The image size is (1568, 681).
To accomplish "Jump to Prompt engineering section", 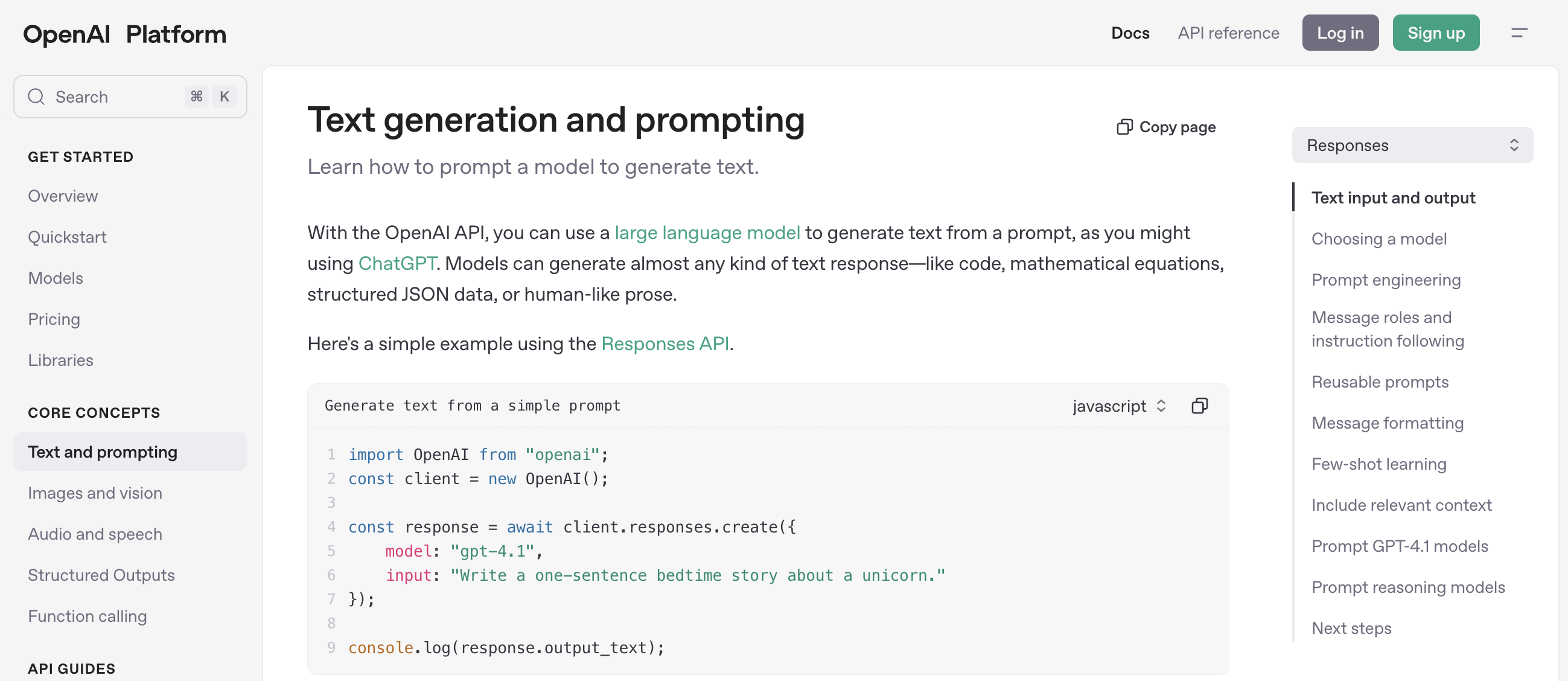I will pos(1386,280).
